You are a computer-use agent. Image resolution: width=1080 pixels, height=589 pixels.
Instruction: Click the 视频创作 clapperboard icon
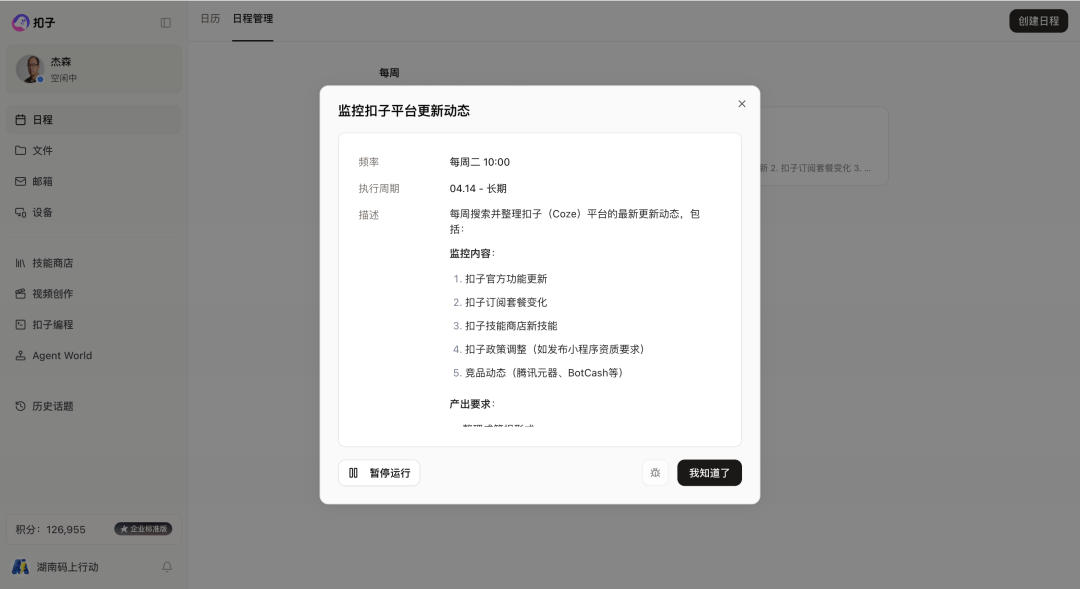[21, 293]
